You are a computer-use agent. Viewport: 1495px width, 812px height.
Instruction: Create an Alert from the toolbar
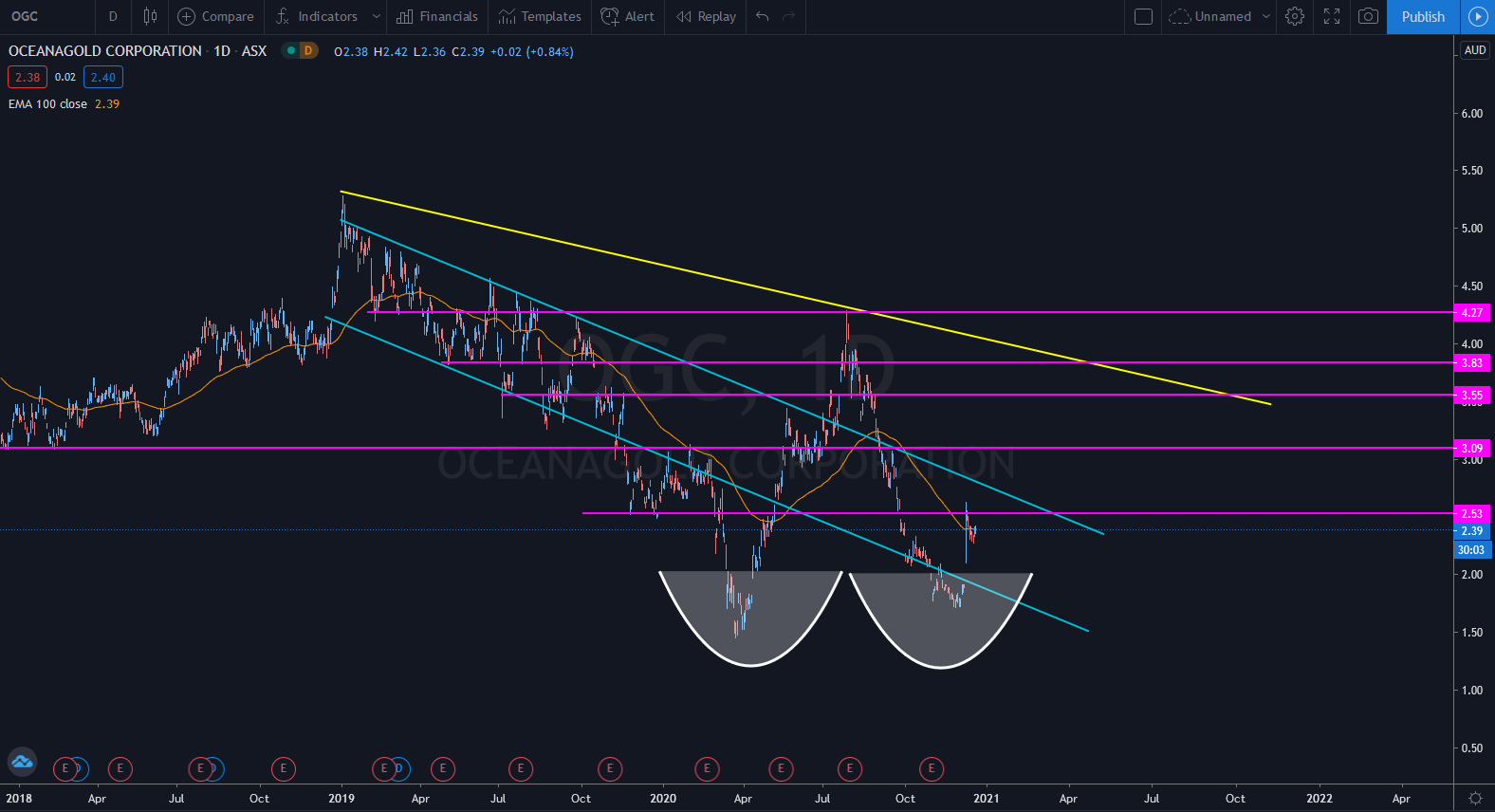(628, 16)
